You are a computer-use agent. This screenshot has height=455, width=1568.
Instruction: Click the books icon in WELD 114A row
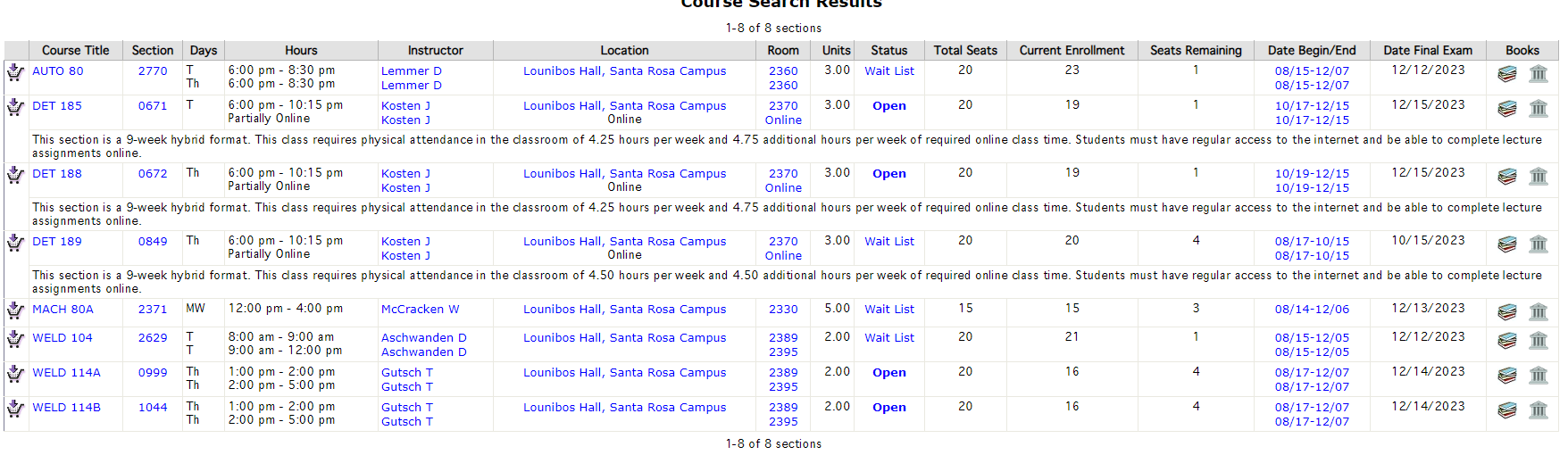1507,376
